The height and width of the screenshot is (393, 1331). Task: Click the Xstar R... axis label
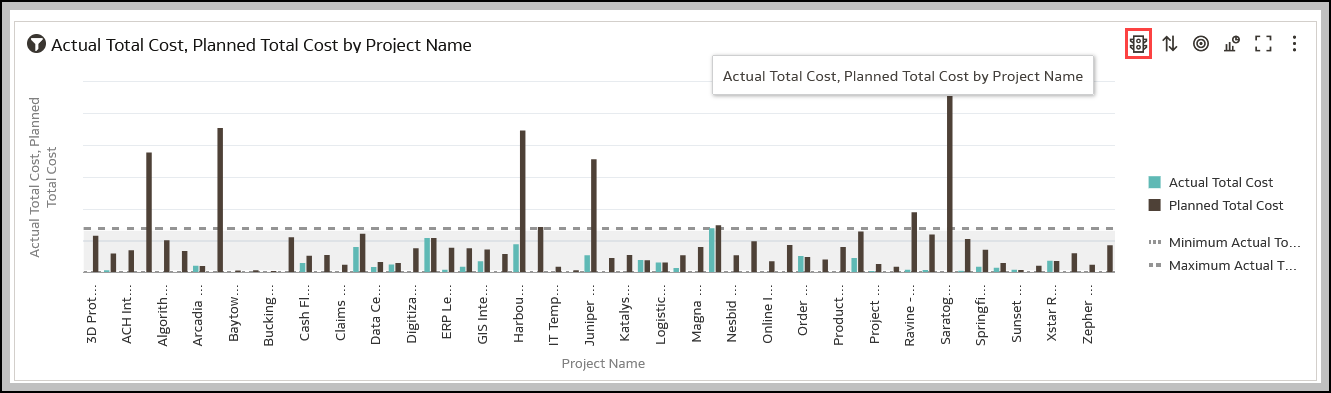[1052, 312]
